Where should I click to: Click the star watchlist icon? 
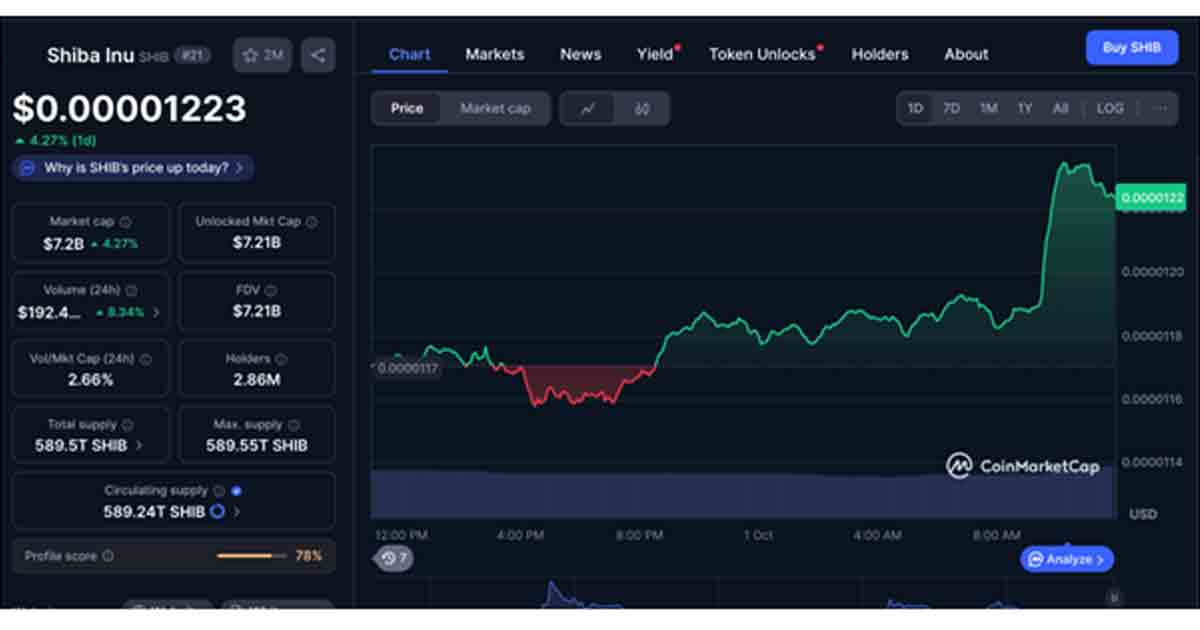click(251, 55)
